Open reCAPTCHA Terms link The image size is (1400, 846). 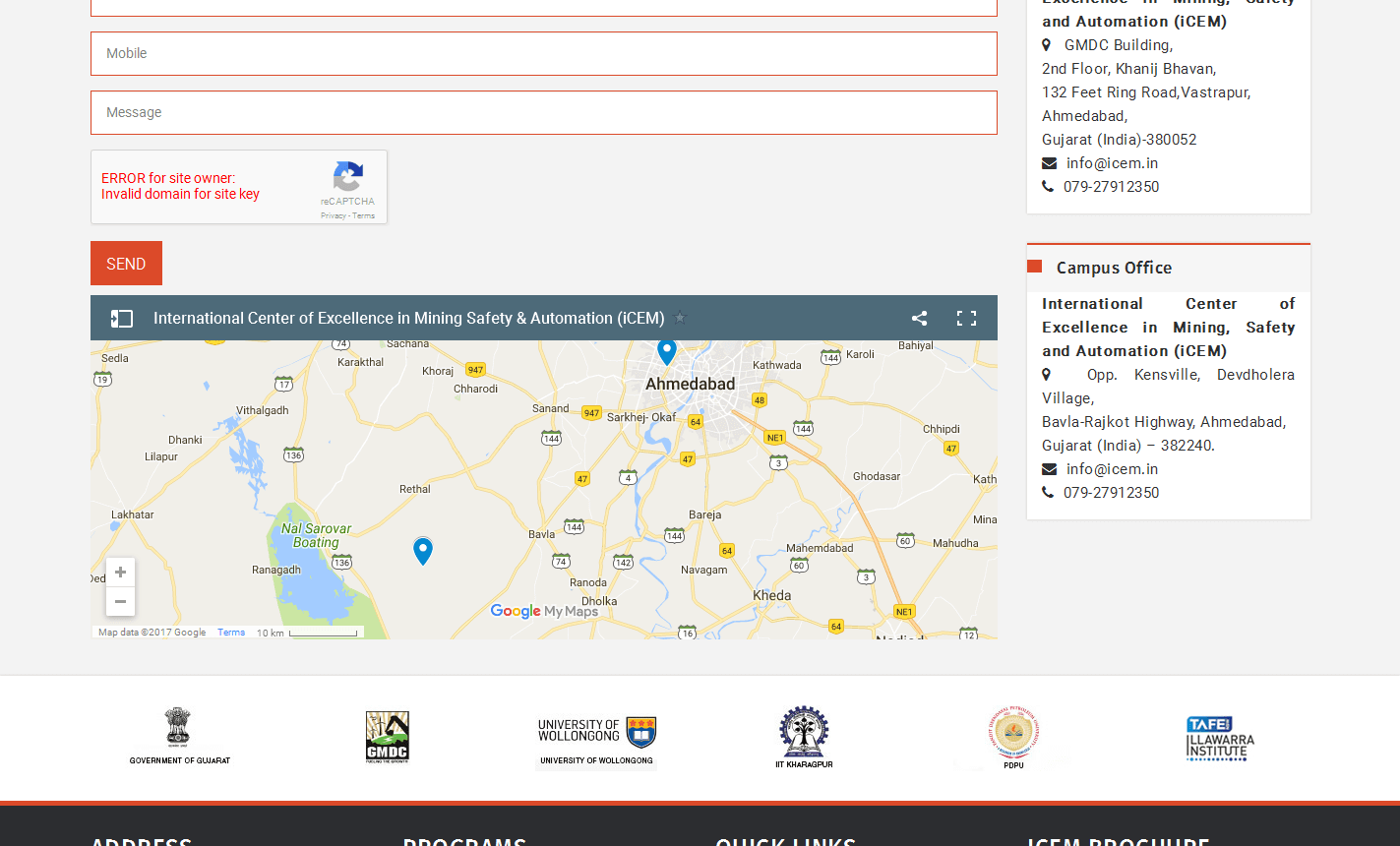tap(364, 215)
